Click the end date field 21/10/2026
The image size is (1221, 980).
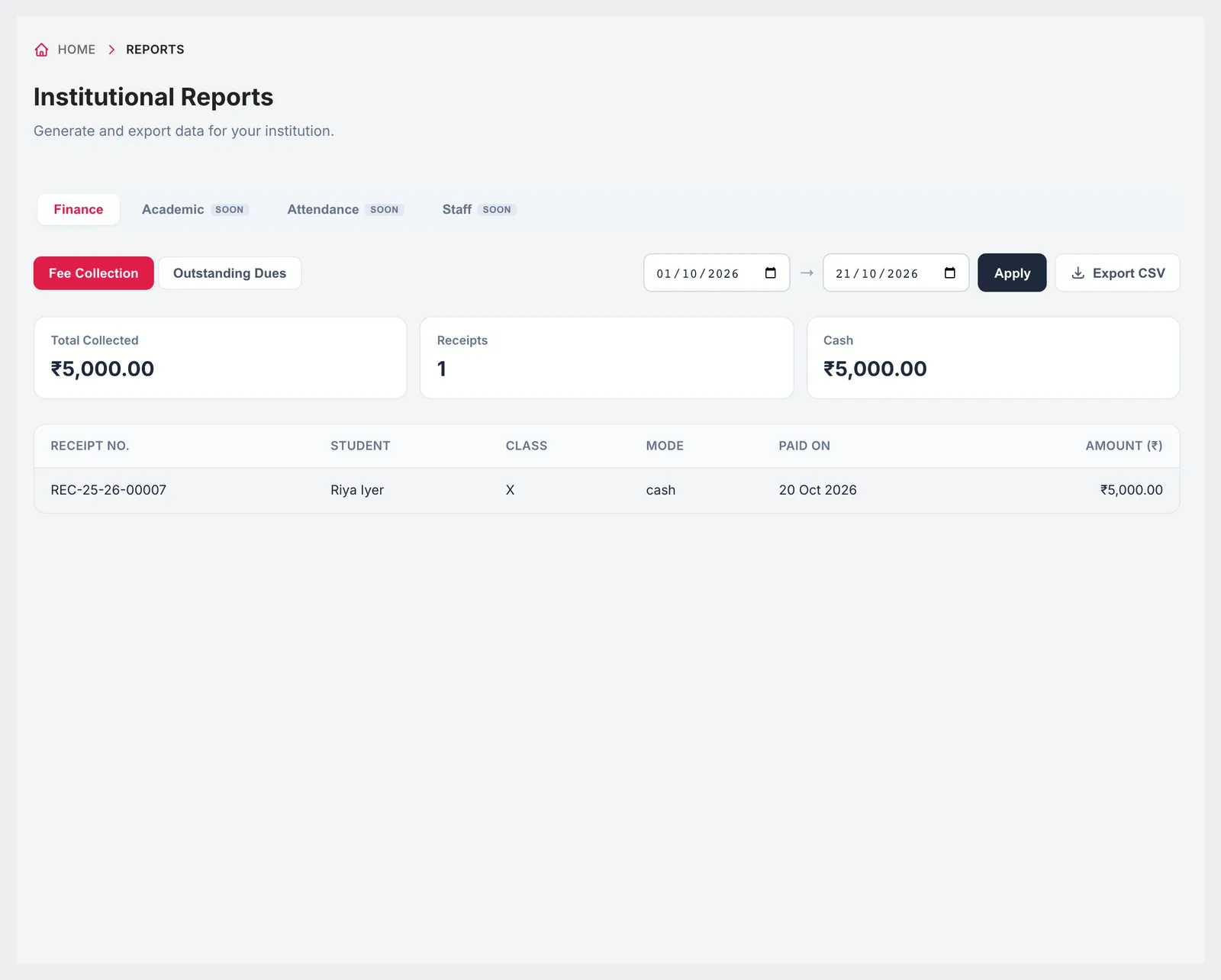(x=896, y=273)
